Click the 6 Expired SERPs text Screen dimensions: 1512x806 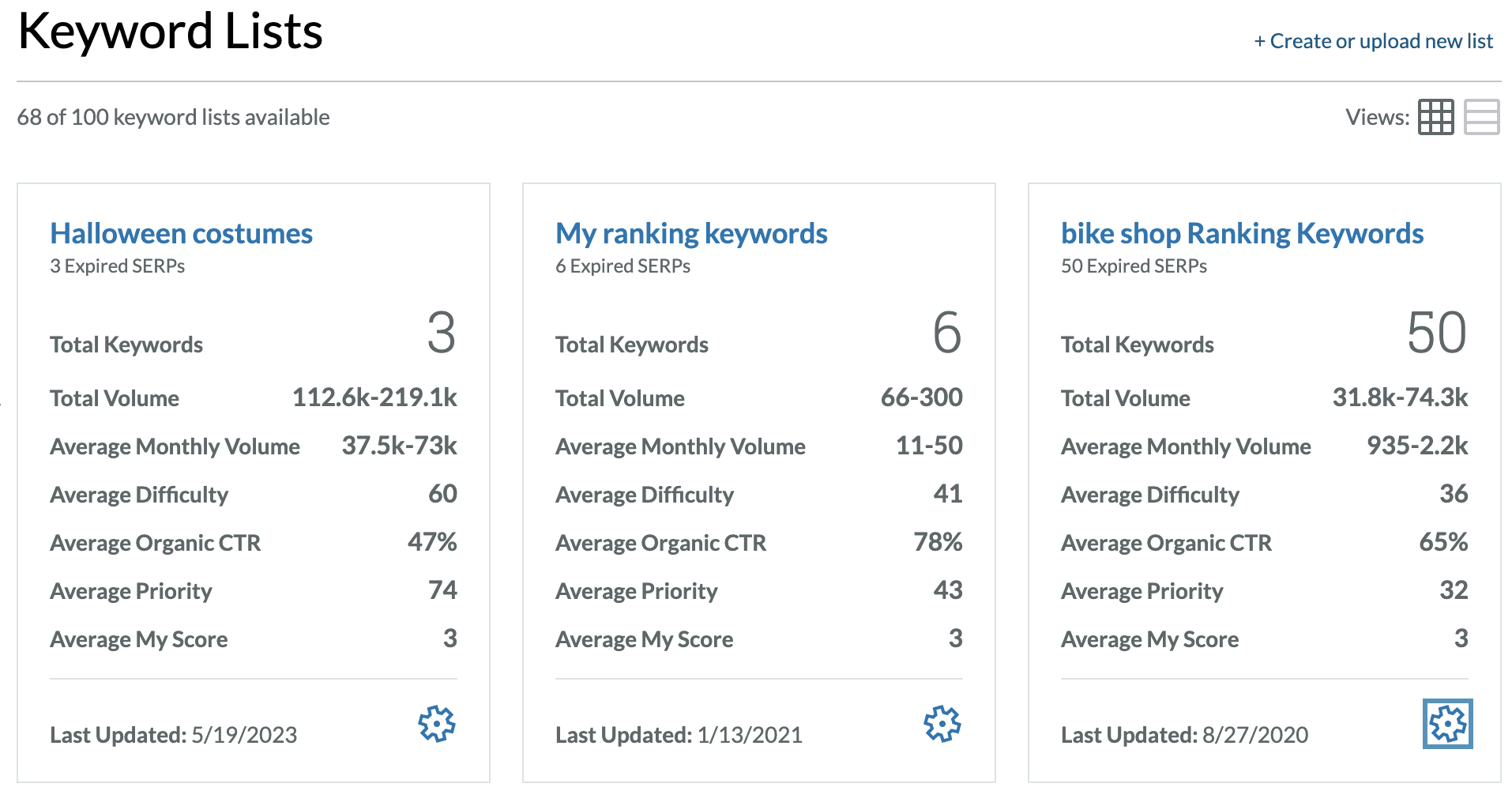pos(622,266)
